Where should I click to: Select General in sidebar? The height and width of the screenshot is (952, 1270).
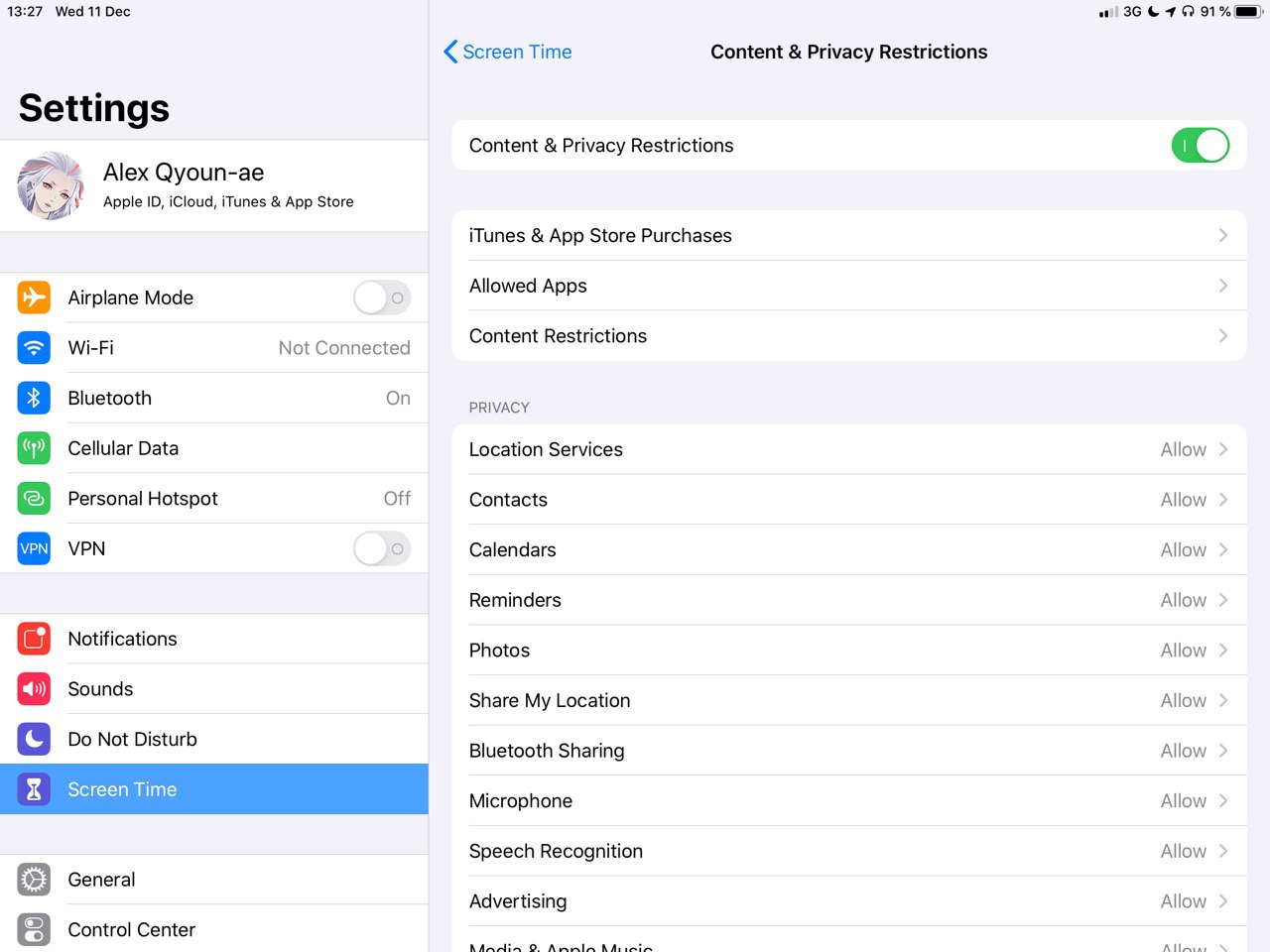click(214, 880)
